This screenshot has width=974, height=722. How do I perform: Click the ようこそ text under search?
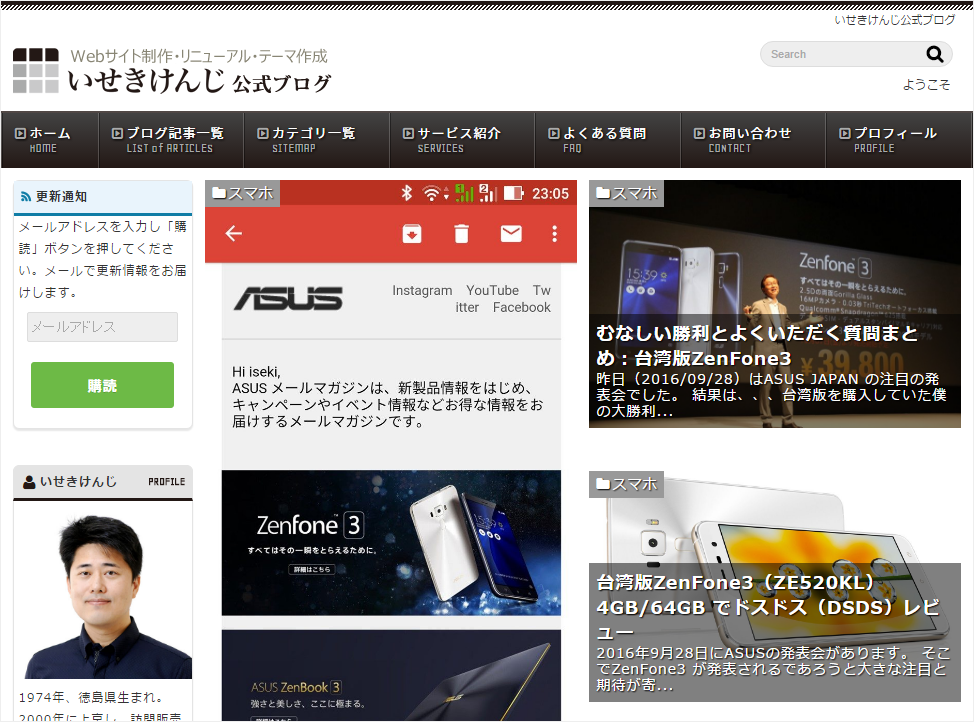pos(926,85)
